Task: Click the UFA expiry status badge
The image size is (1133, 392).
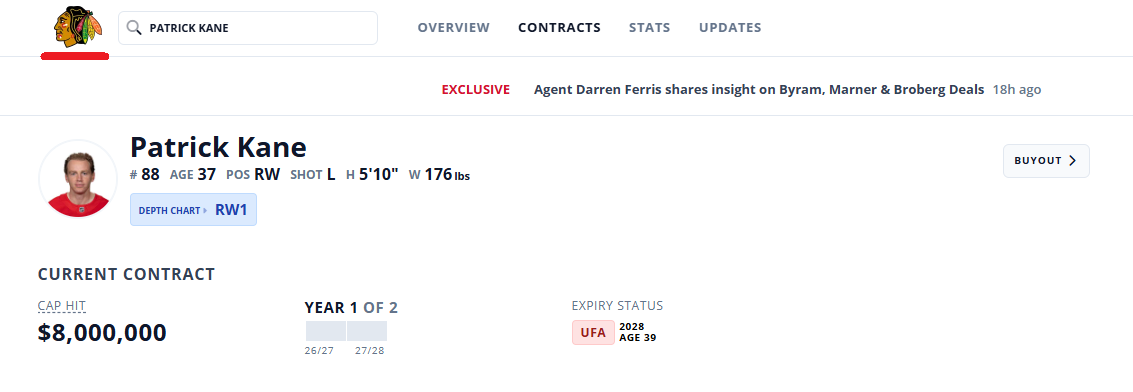Action: [593, 333]
